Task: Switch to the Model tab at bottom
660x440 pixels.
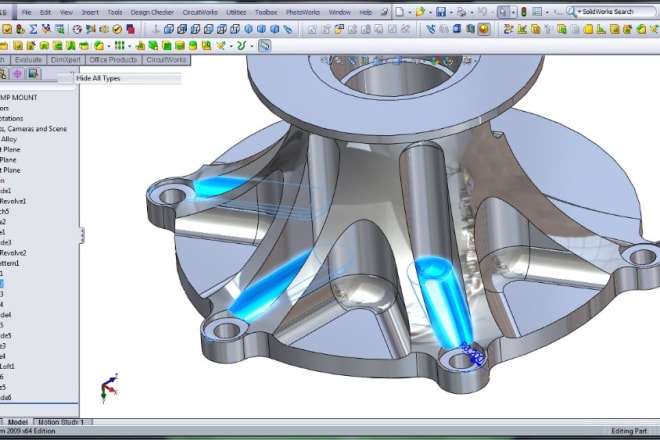Action: [x=18, y=422]
